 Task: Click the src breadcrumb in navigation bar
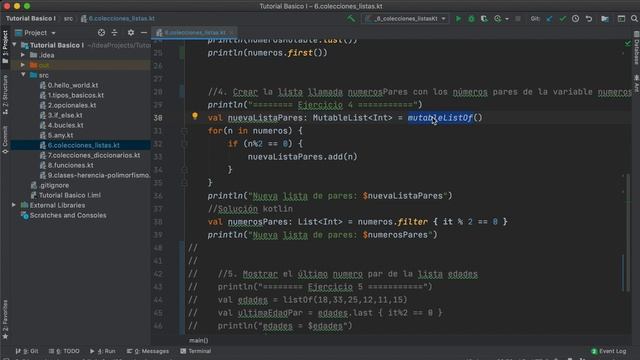(68, 19)
